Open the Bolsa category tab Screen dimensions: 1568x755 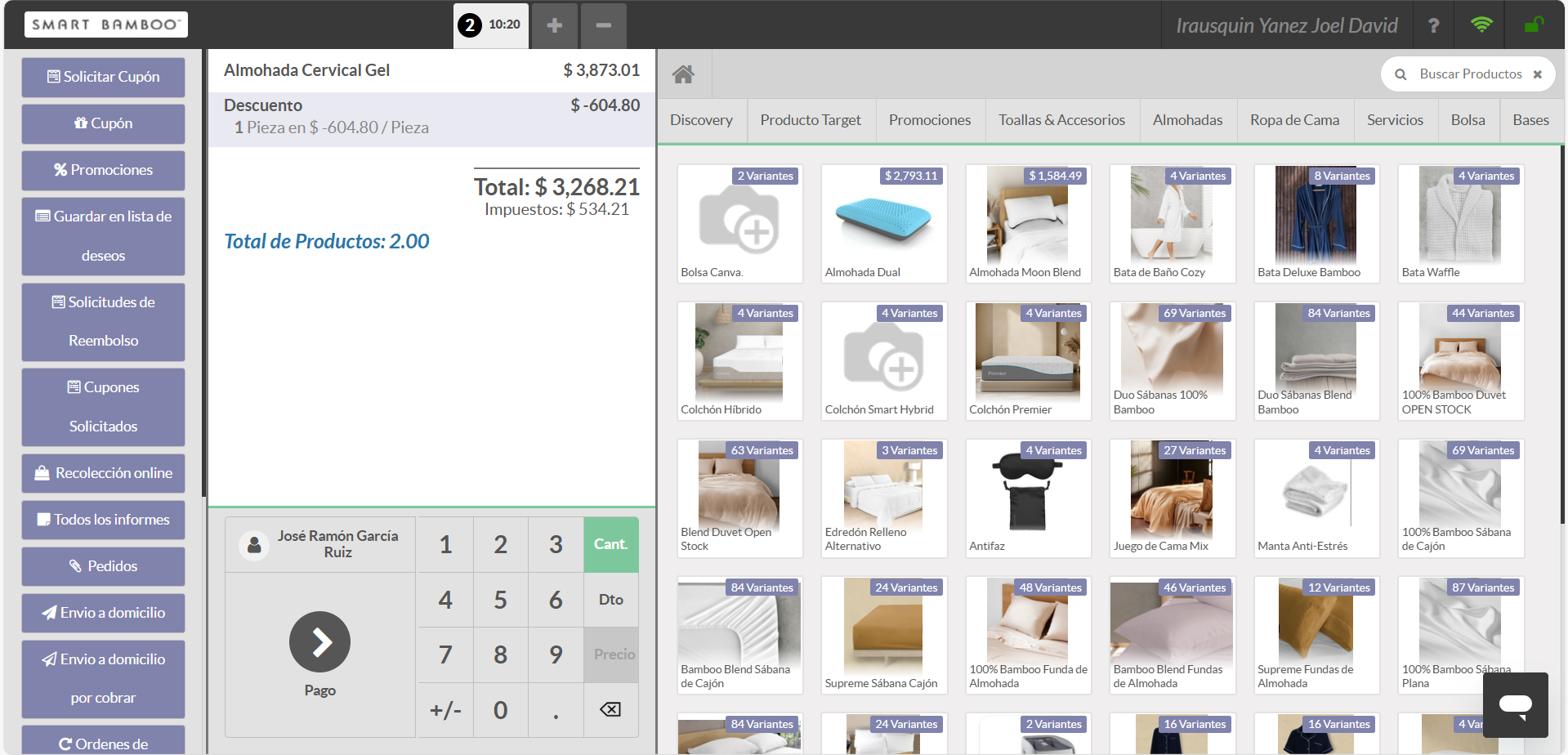[x=1467, y=120]
